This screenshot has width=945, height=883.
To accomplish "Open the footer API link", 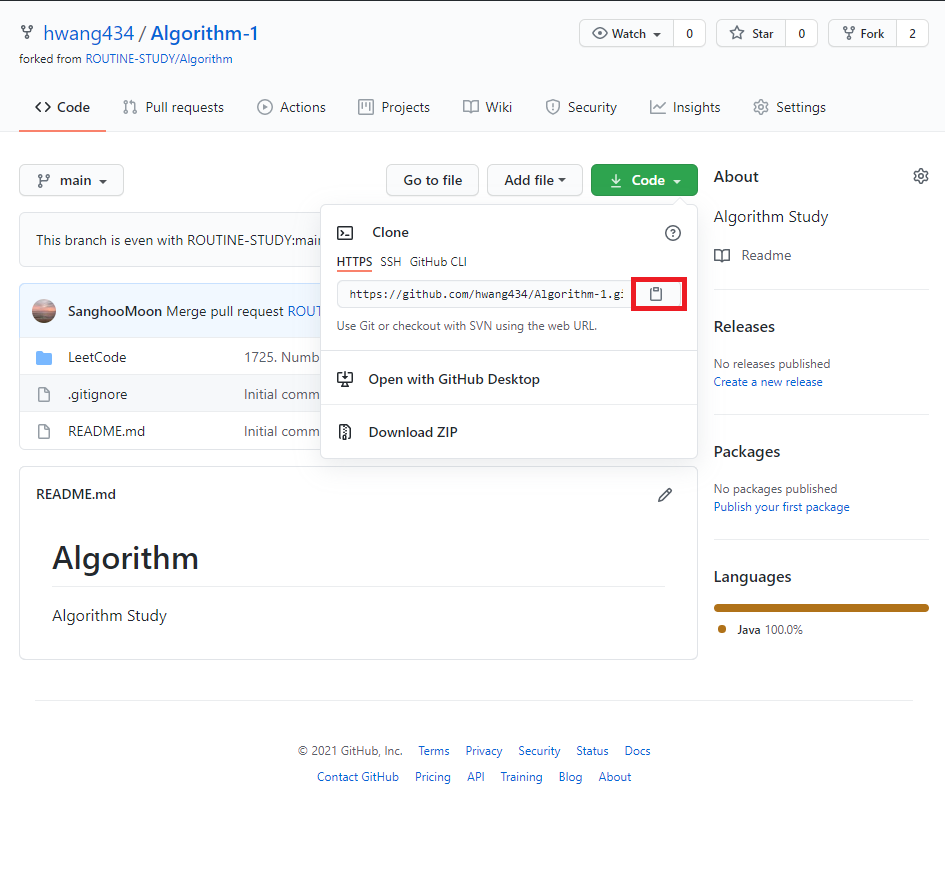I will pos(476,777).
